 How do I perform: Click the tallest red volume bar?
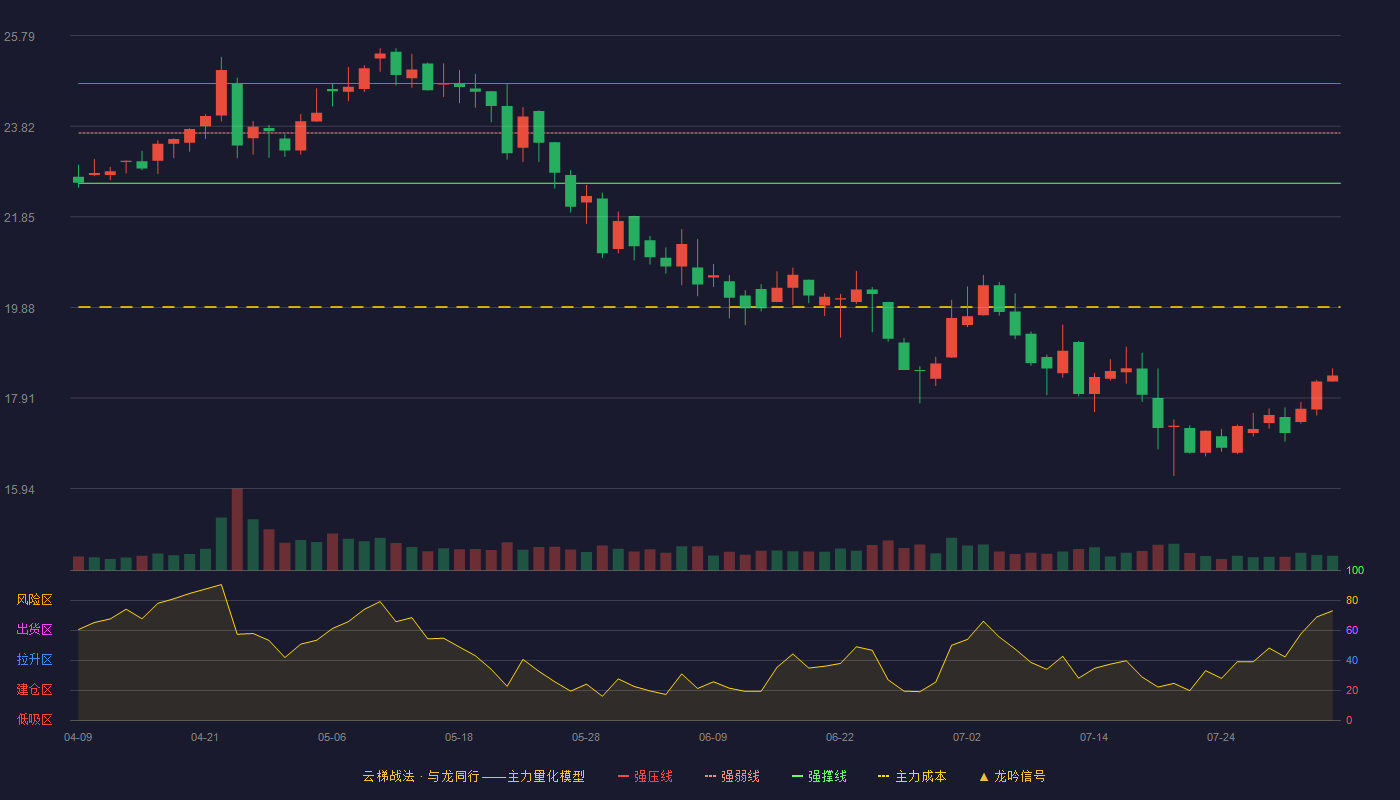[237, 529]
